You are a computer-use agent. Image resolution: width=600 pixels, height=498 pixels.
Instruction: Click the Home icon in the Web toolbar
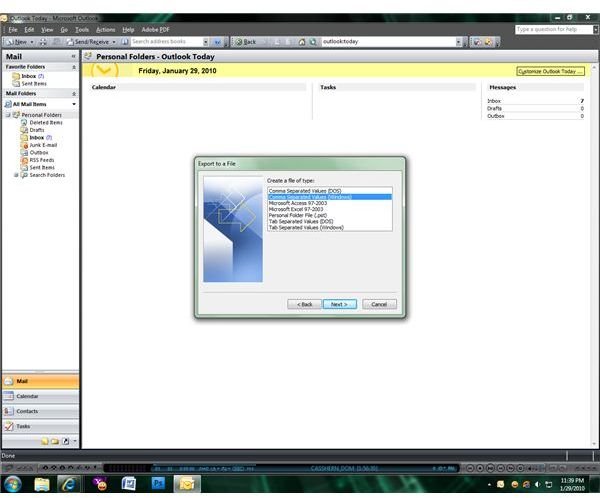click(x=302, y=42)
